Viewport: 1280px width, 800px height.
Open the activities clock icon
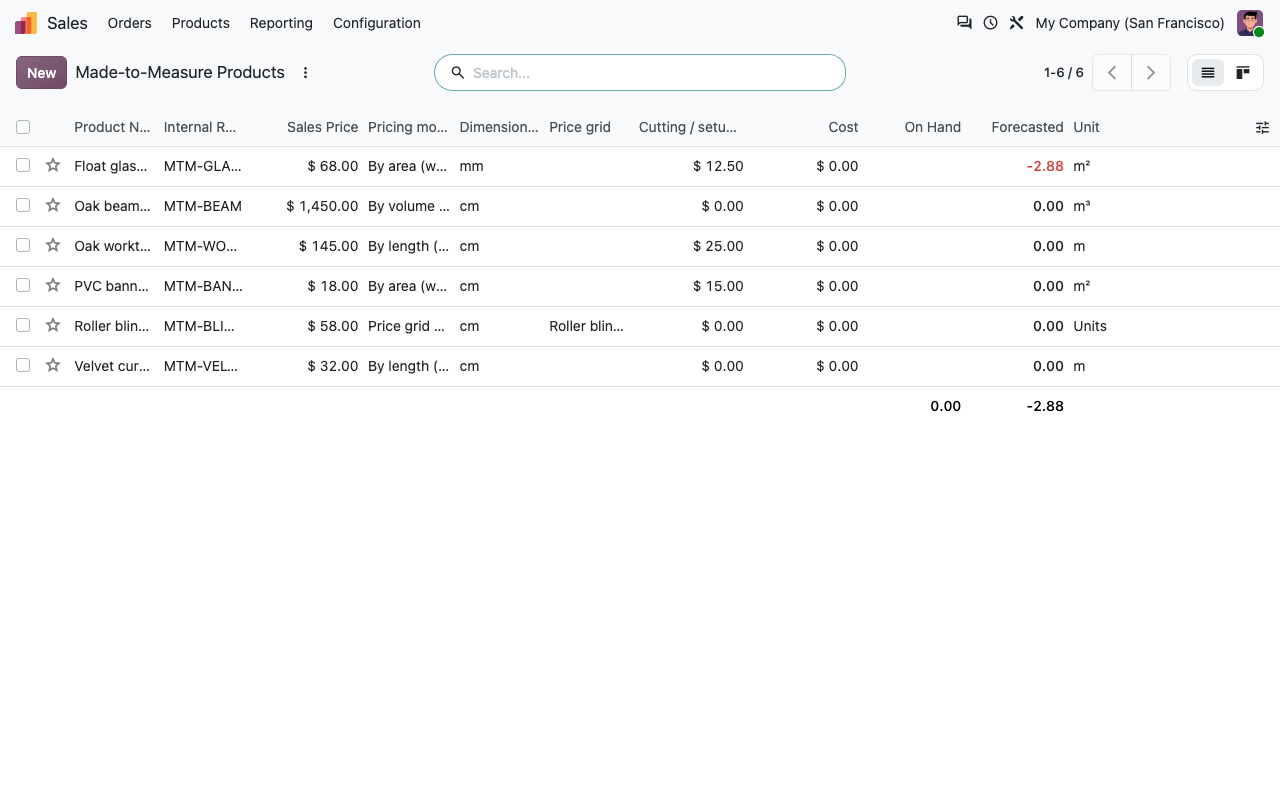pos(990,22)
